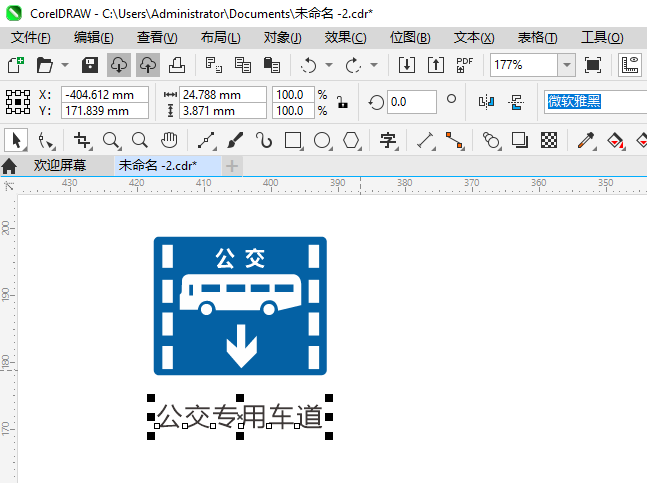Open the 编辑(E) menu
647x483 pixels.
pos(94,38)
